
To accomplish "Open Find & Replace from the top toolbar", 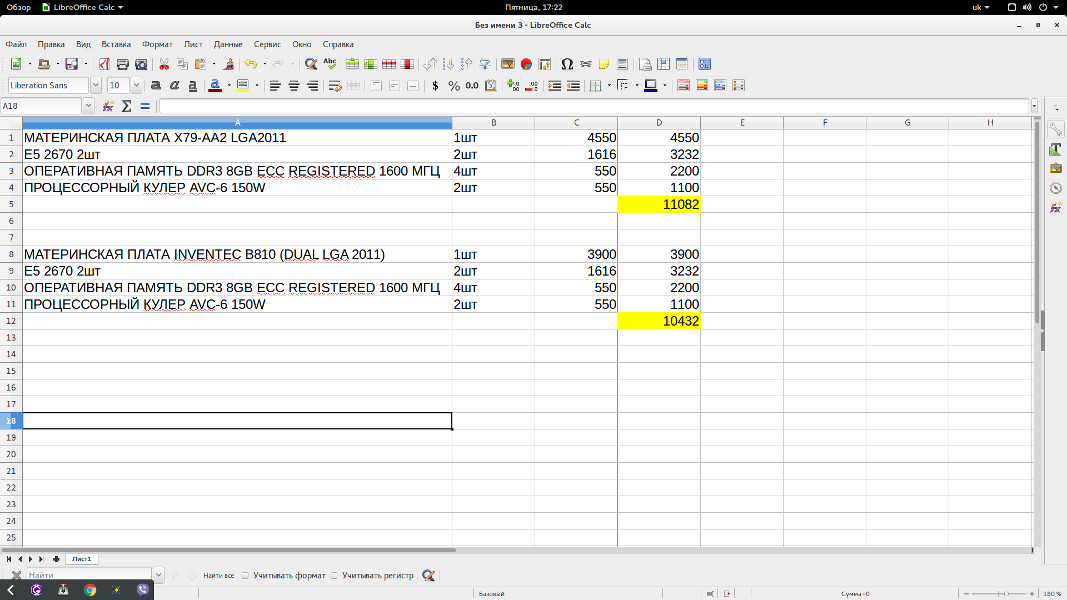I will [x=311, y=64].
